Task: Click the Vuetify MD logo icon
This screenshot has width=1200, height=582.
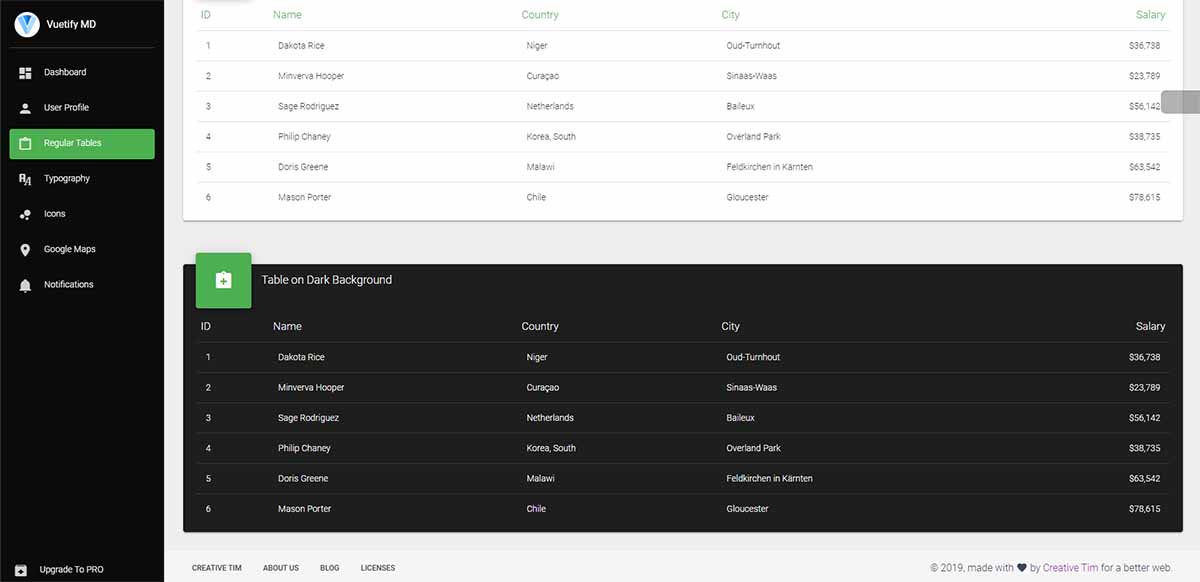Action: 26,24
